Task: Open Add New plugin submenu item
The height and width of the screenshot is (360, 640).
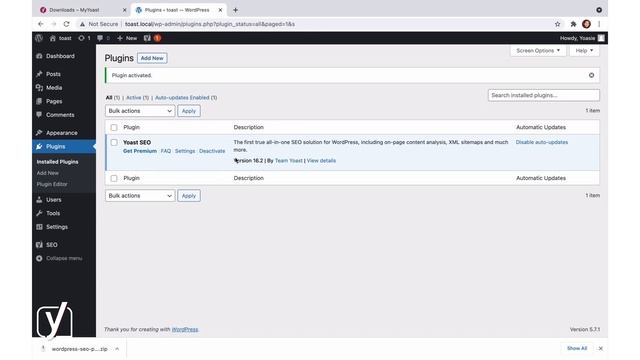Action: click(x=47, y=173)
